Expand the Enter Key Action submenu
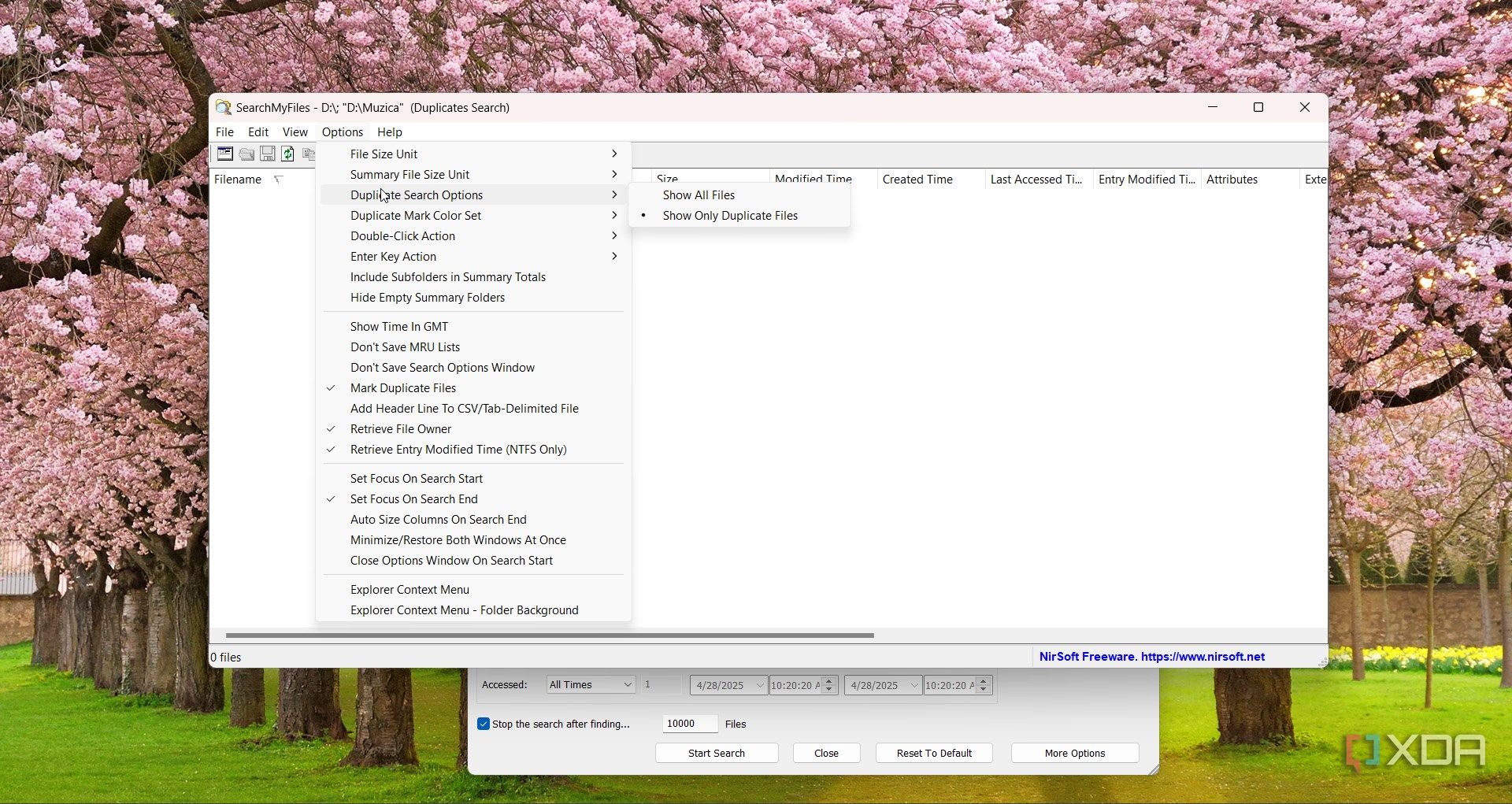This screenshot has height=804, width=1512. tap(473, 257)
